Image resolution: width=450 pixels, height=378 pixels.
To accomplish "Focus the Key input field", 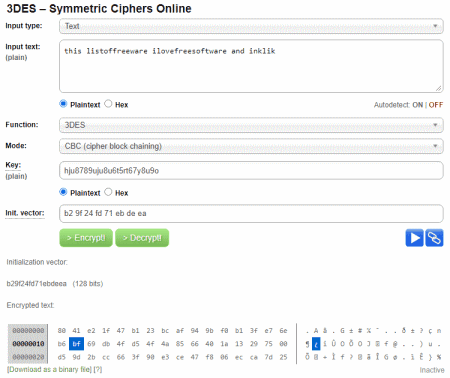I will pyautogui.click(x=251, y=171).
